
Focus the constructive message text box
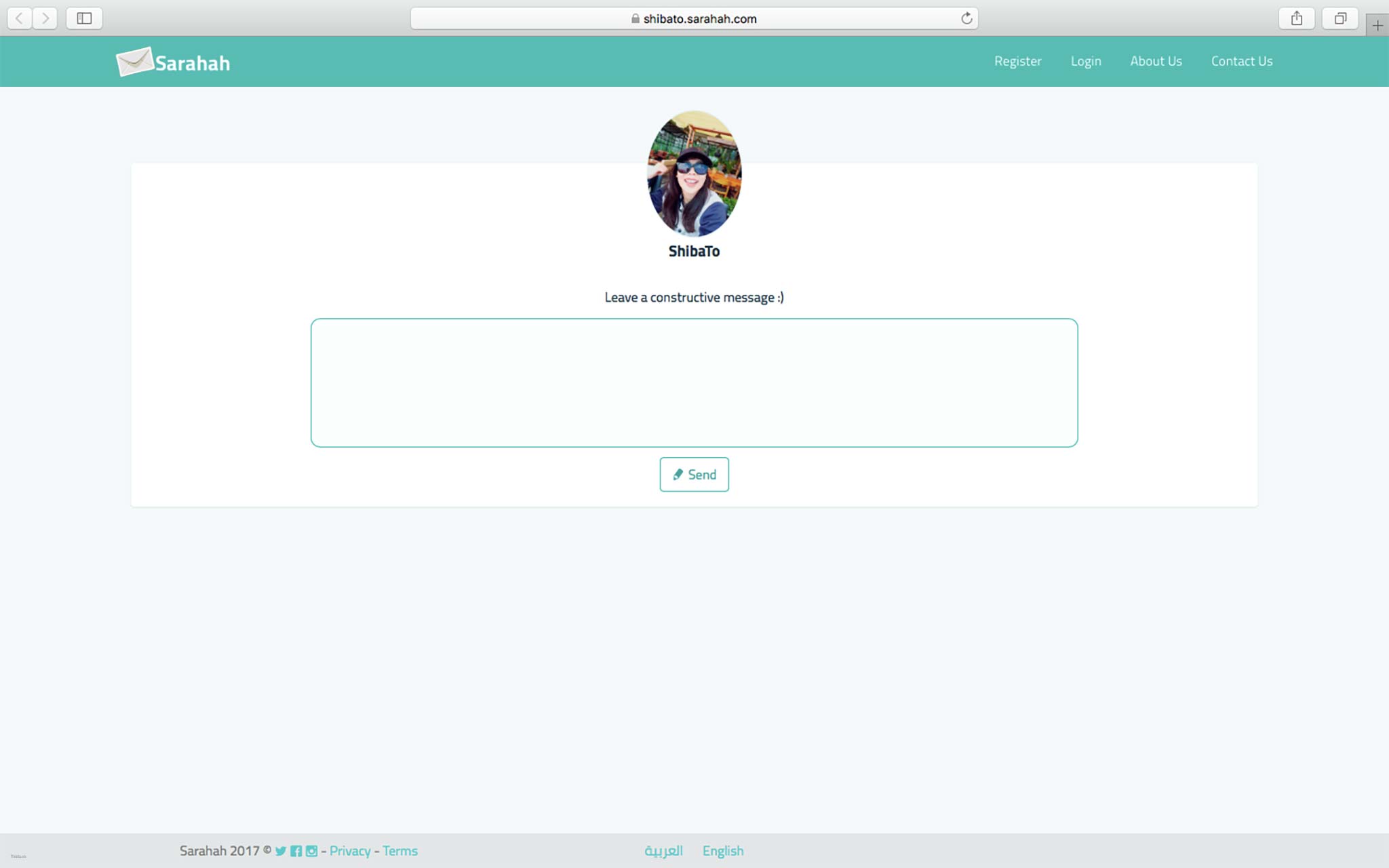pos(694,382)
